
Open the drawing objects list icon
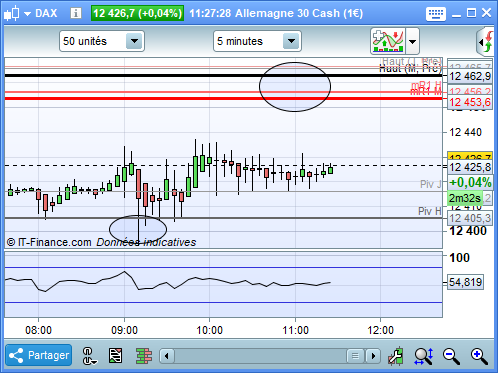pos(115,355)
